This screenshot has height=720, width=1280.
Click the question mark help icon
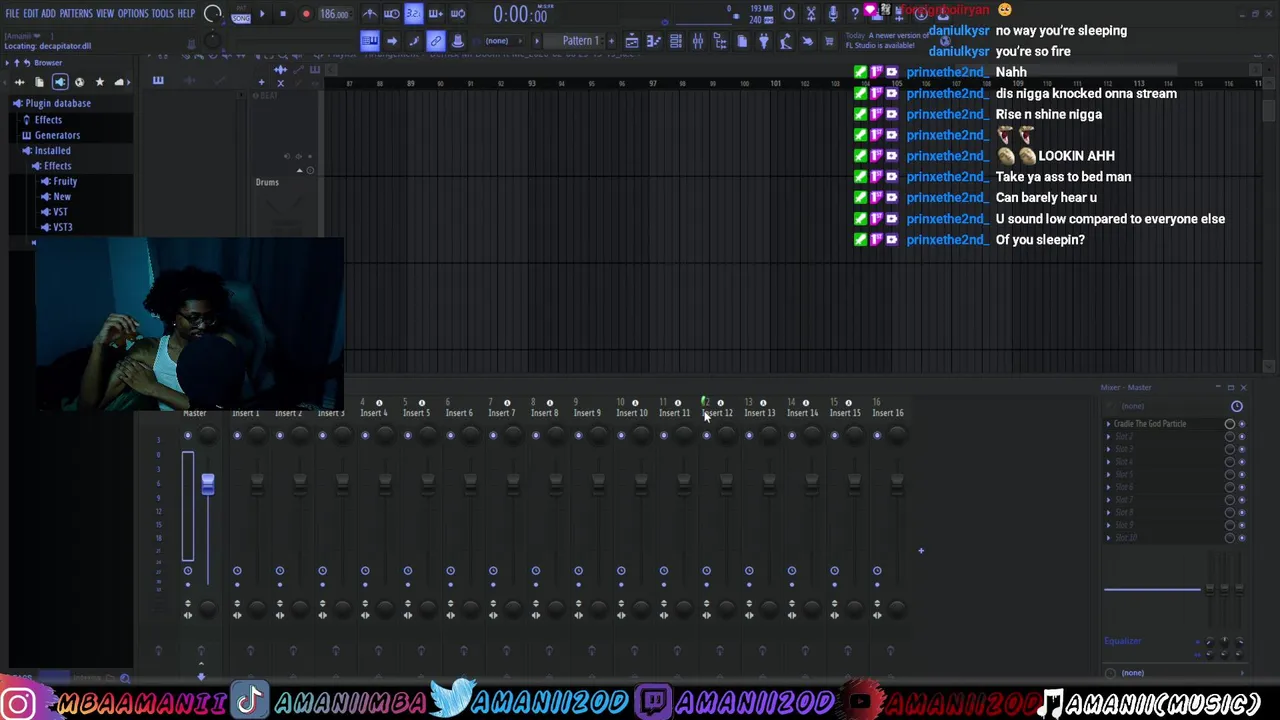pos(854,14)
